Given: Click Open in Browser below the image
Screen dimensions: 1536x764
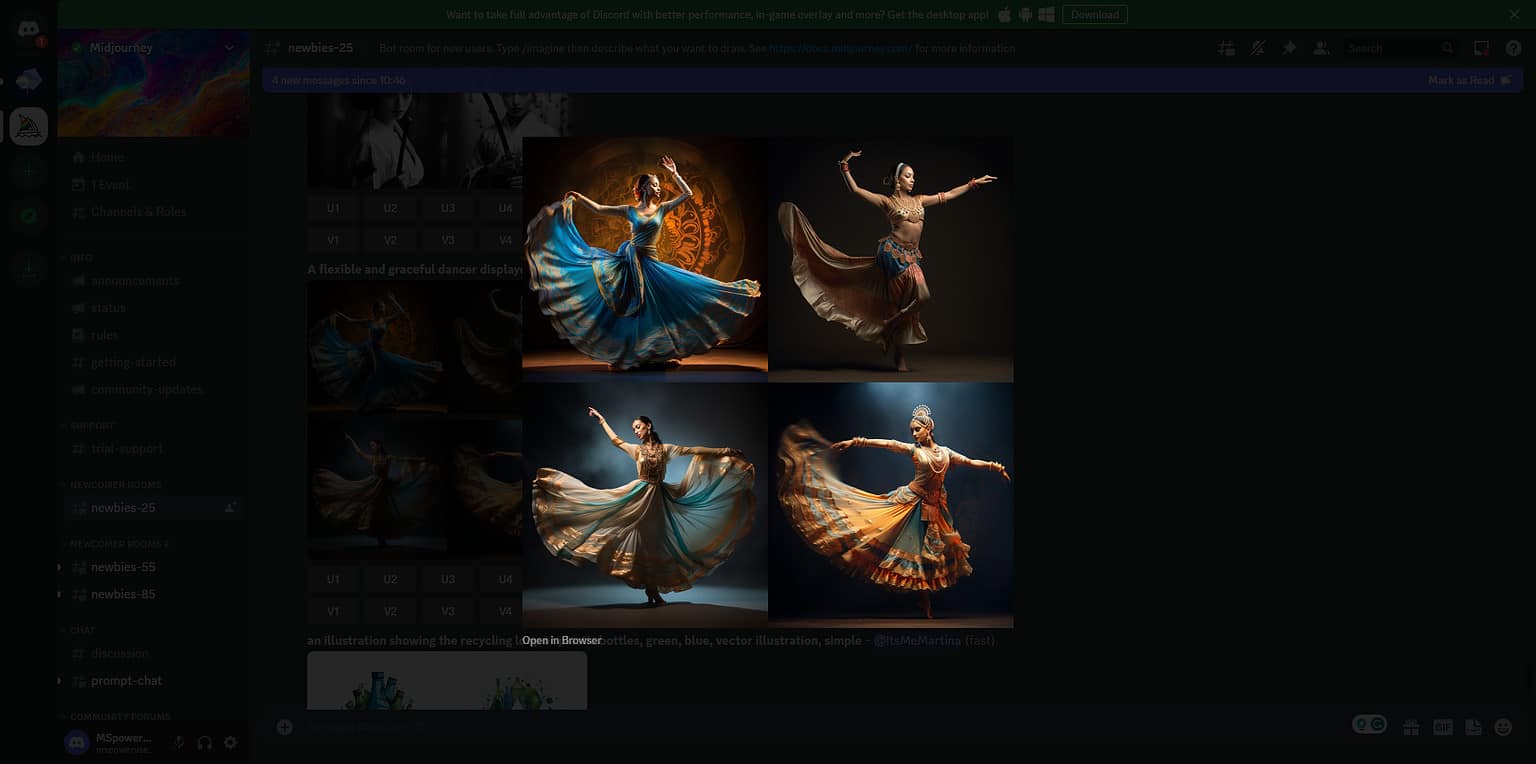Looking at the screenshot, I should 561,640.
